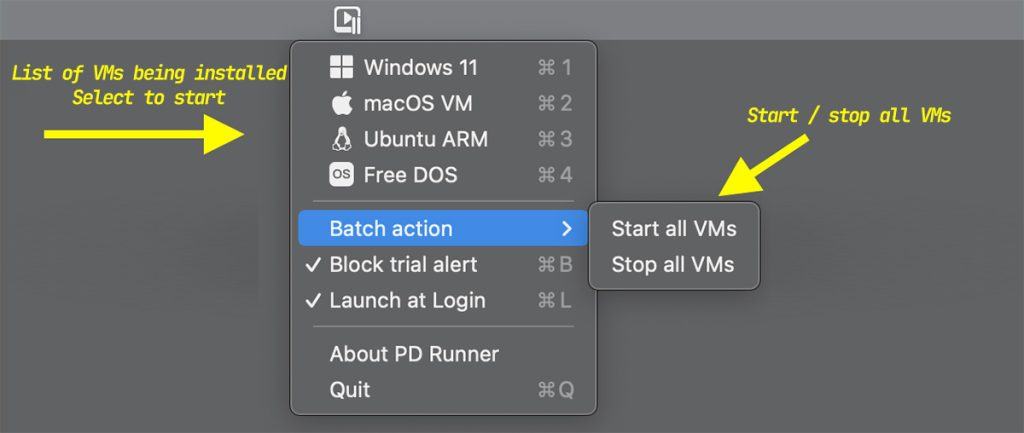This screenshot has height=433, width=1024.
Task: Click the Launch at Login label
Action: (408, 300)
